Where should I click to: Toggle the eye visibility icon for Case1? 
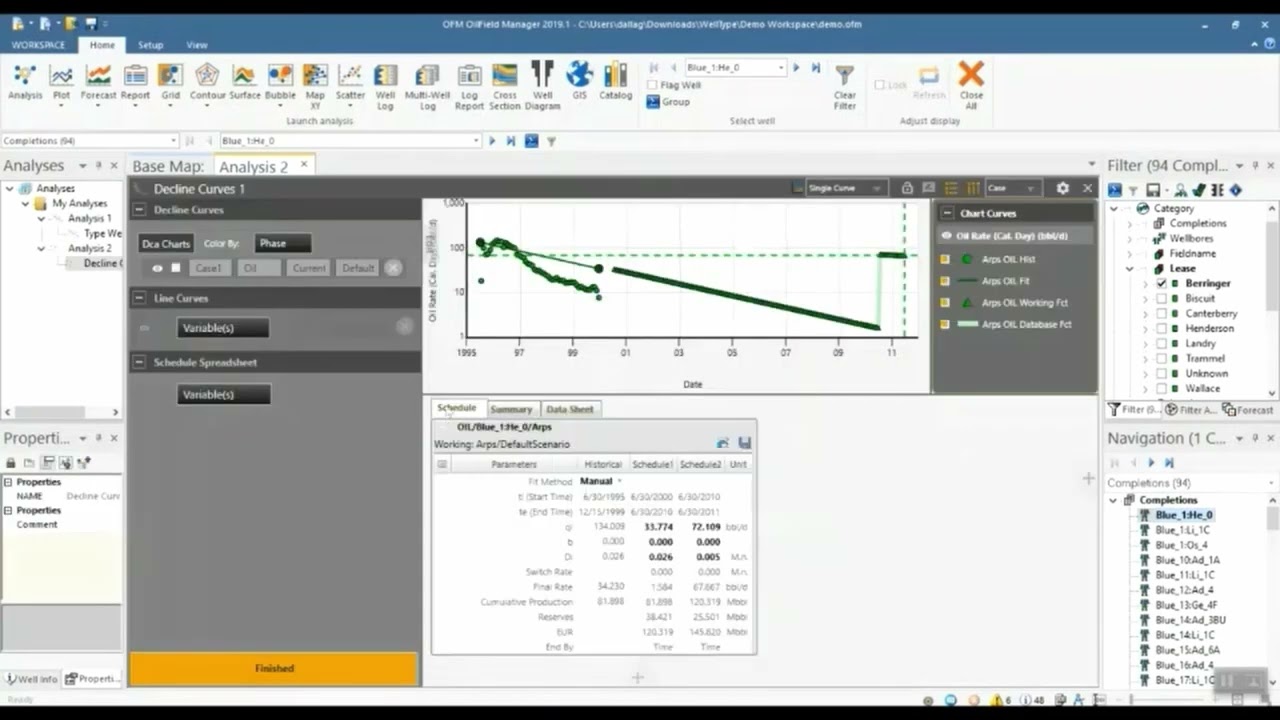(157, 268)
